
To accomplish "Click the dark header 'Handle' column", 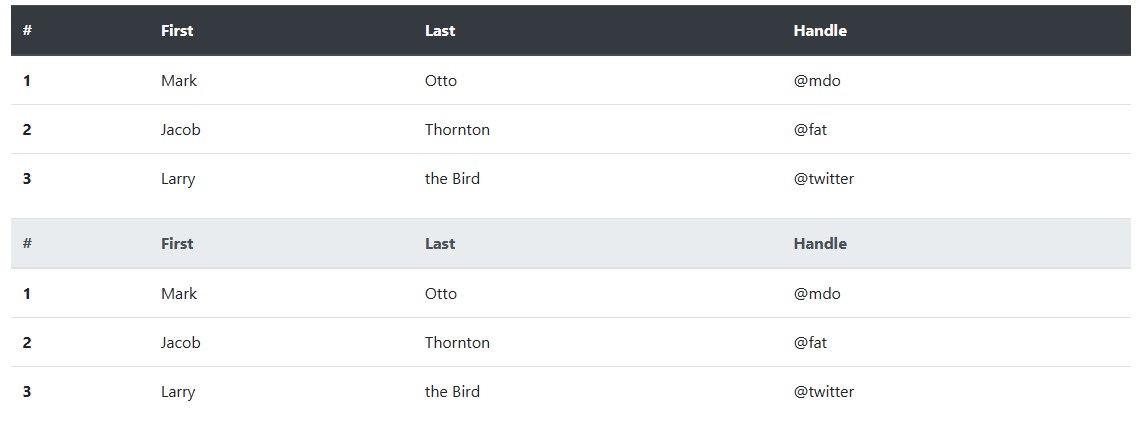I will click(x=820, y=31).
